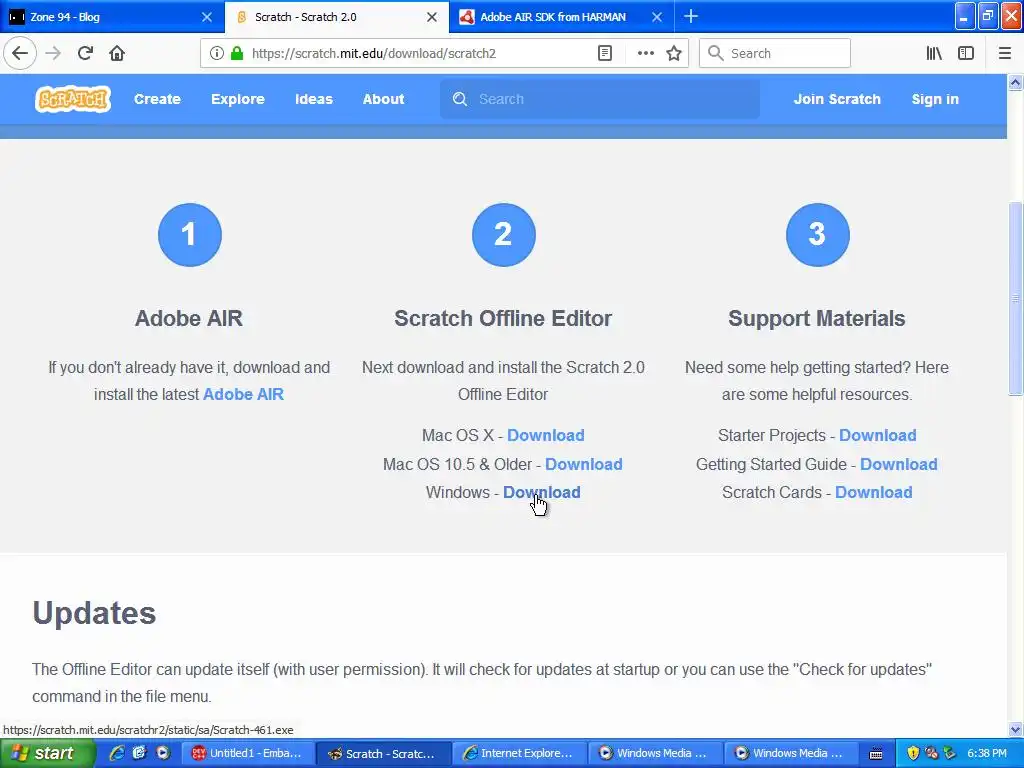Viewport: 1024px width, 768px height.
Task: Switch to Internet Explore... taskbar window
Action: 519,754
